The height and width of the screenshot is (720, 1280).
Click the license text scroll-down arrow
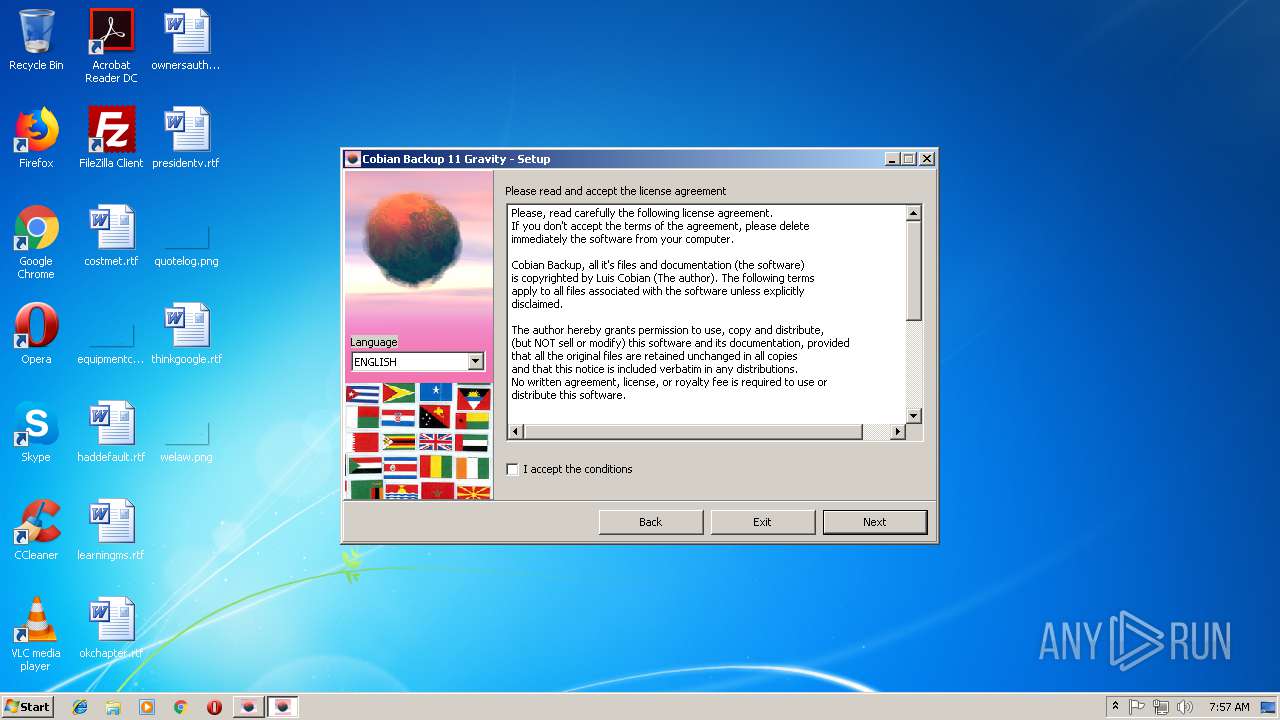click(913, 416)
